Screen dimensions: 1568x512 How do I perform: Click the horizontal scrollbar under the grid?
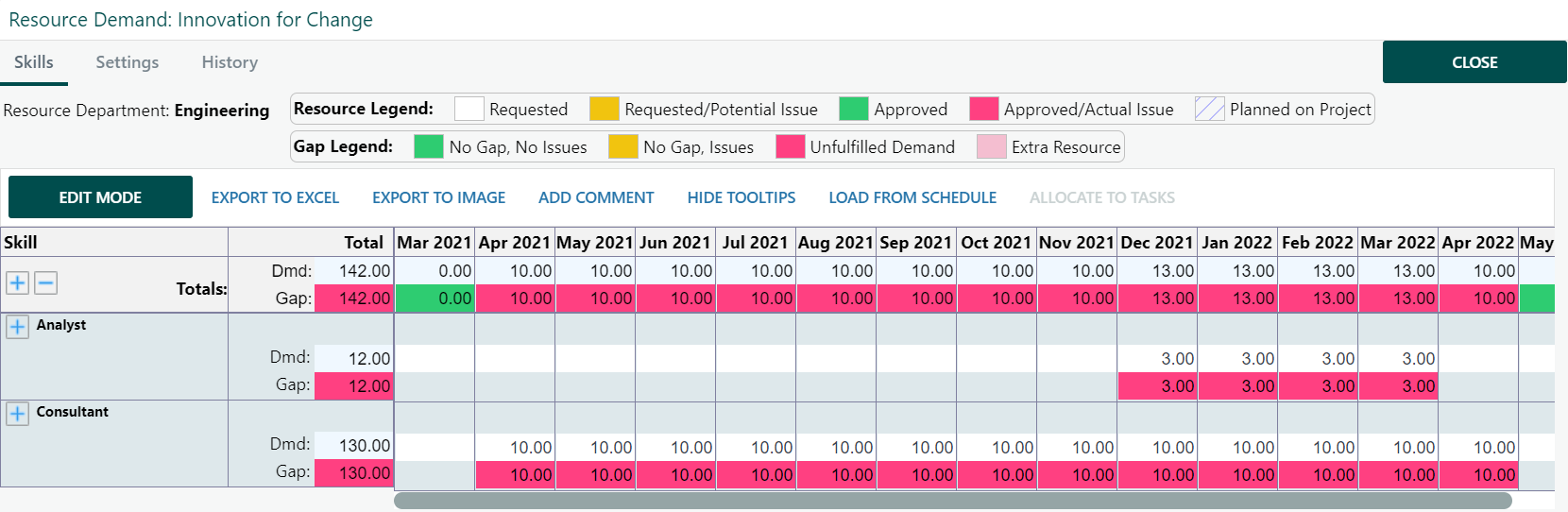952,501
